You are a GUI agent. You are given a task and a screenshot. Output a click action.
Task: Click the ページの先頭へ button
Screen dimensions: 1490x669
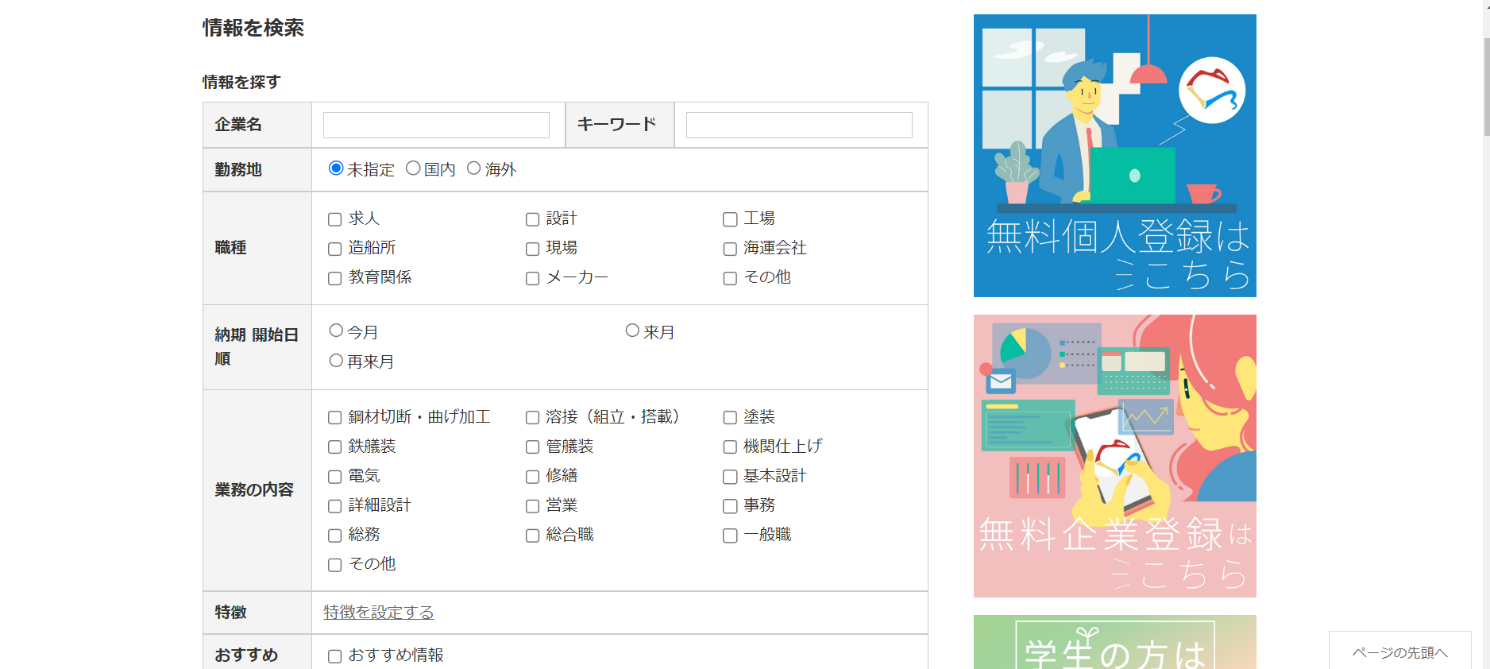click(1399, 652)
